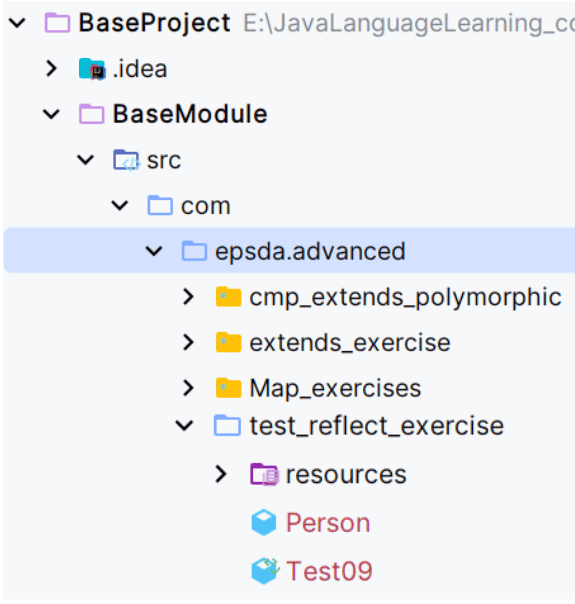Click the Person class icon
575x604 pixels.
pos(264,523)
